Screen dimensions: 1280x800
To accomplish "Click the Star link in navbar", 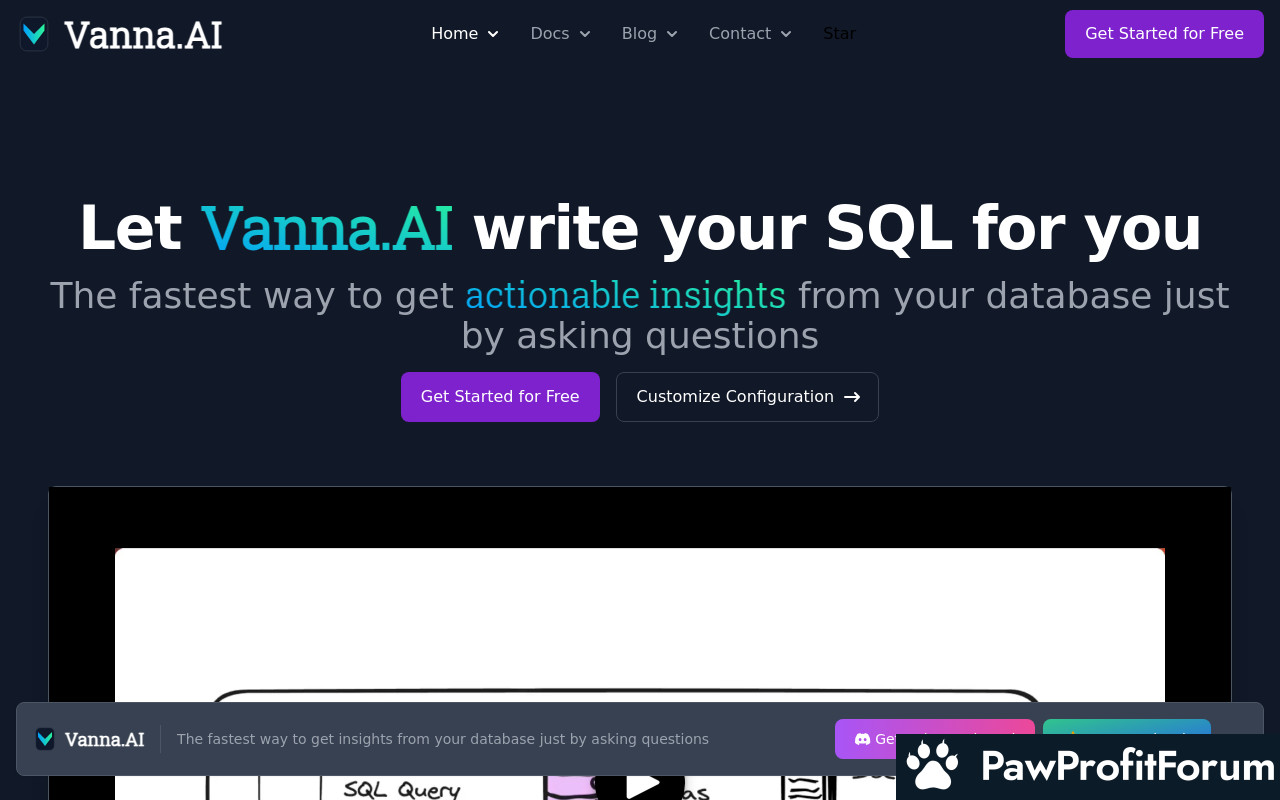I will click(x=839, y=34).
